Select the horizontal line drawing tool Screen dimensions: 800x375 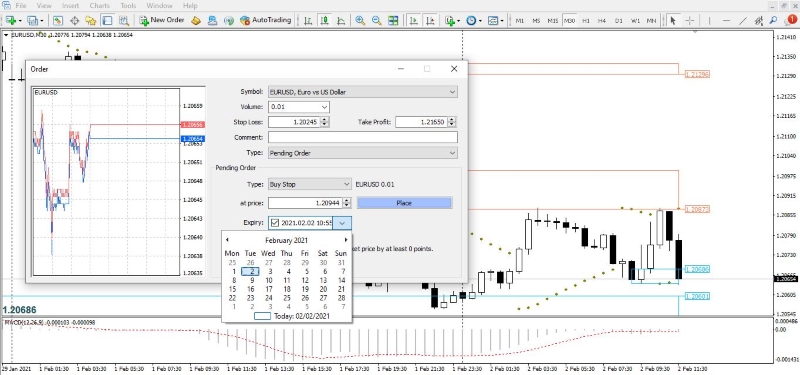pos(727,20)
